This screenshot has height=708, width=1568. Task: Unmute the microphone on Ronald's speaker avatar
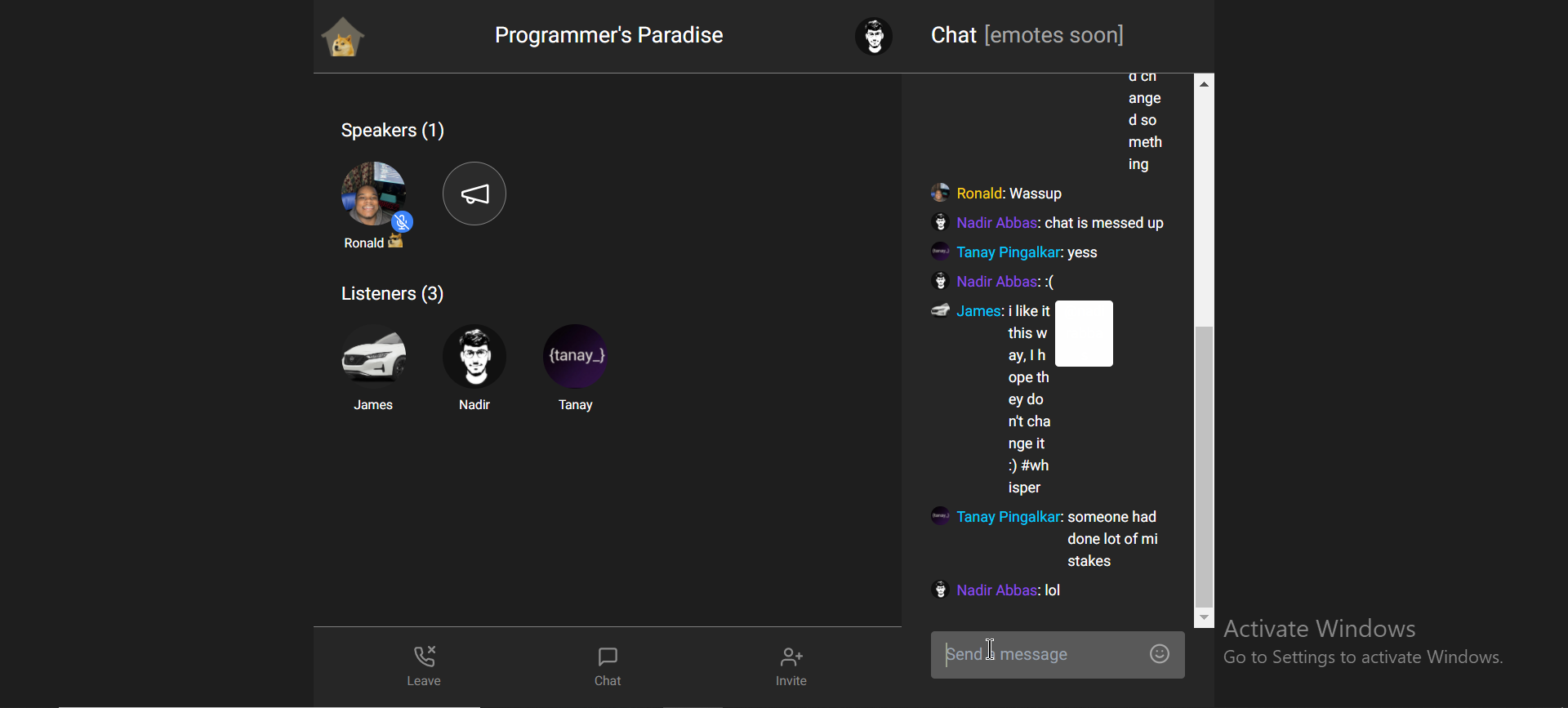402,221
